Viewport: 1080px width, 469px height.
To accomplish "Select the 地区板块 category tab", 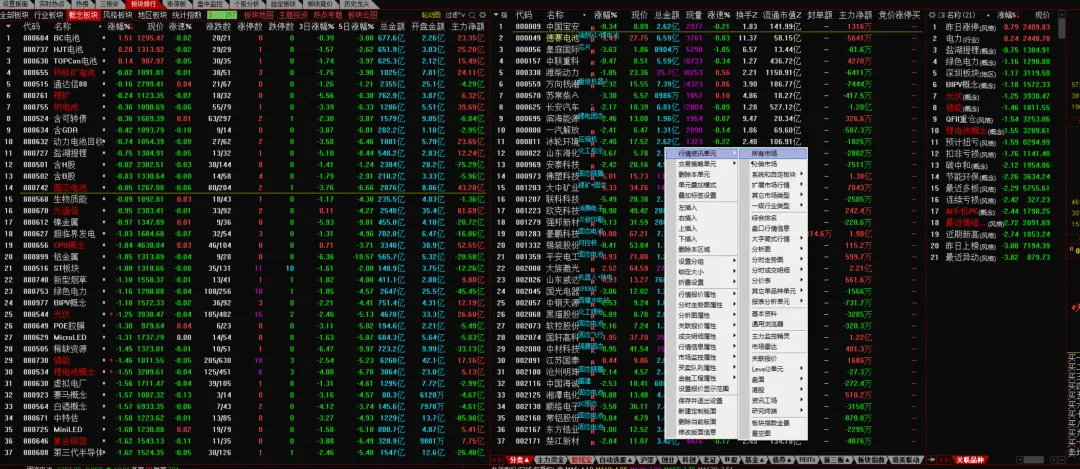I will [152, 14].
